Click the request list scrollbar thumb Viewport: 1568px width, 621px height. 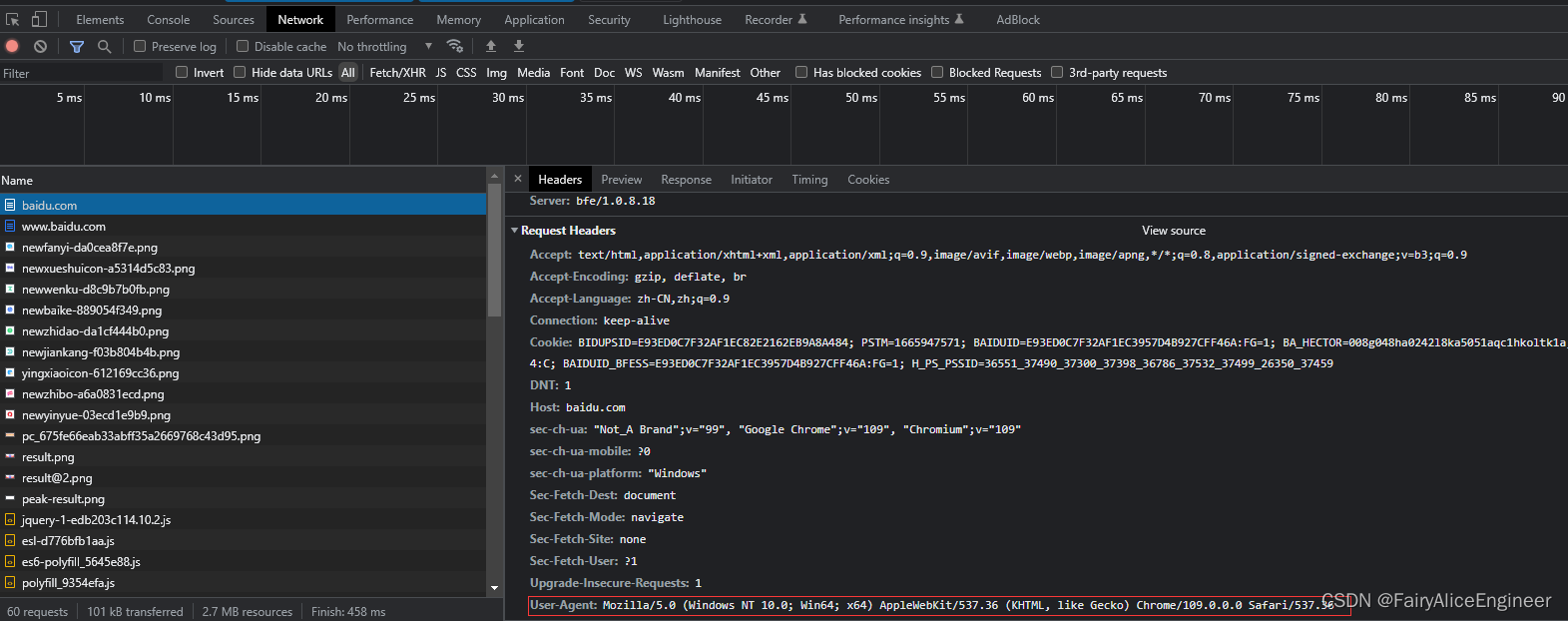pyautogui.click(x=494, y=251)
